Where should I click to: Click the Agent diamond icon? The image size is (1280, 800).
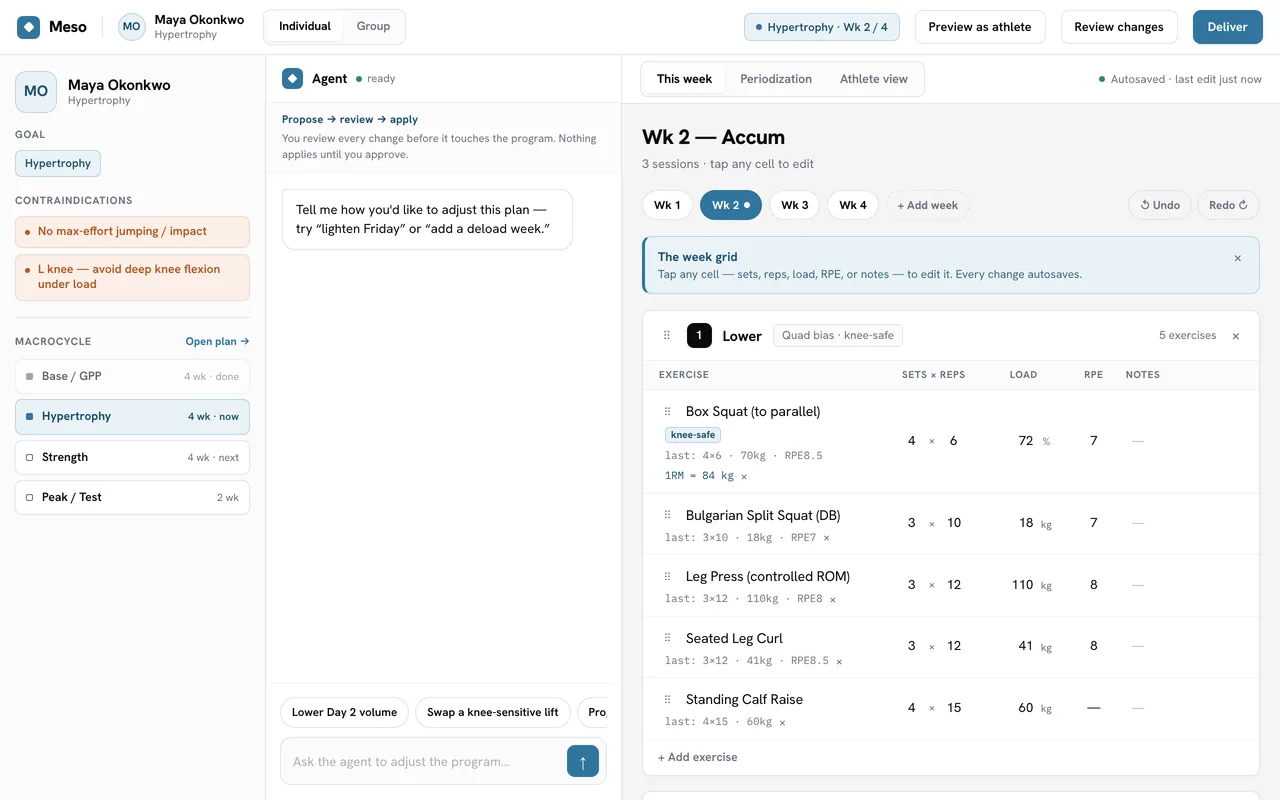[292, 78]
